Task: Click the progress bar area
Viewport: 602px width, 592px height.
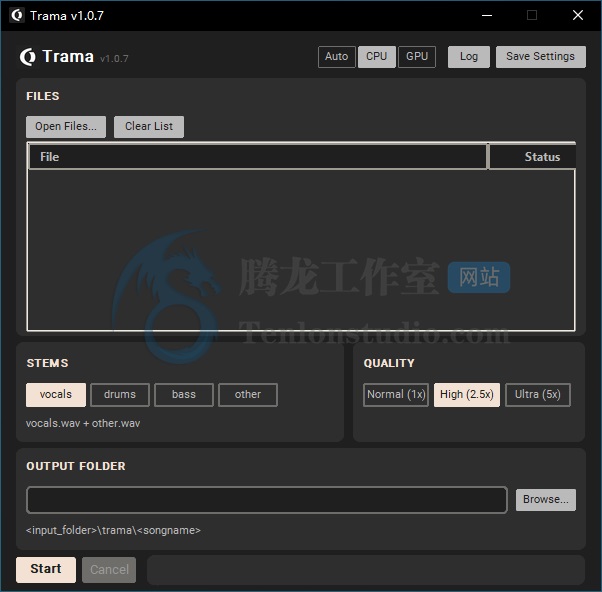Action: 366,570
